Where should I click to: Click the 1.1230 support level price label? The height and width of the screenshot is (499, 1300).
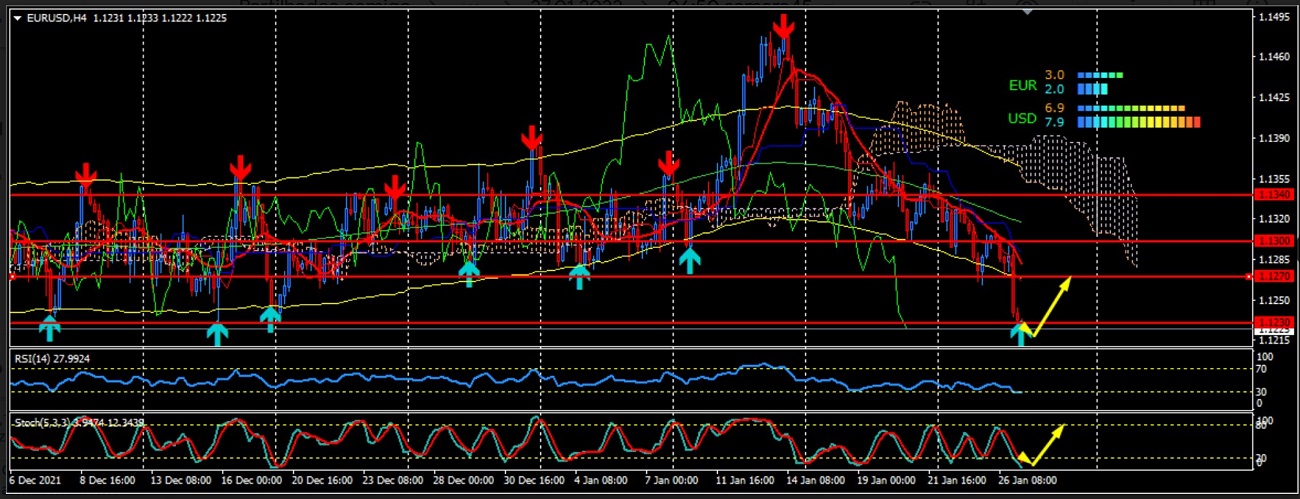tap(1276, 322)
